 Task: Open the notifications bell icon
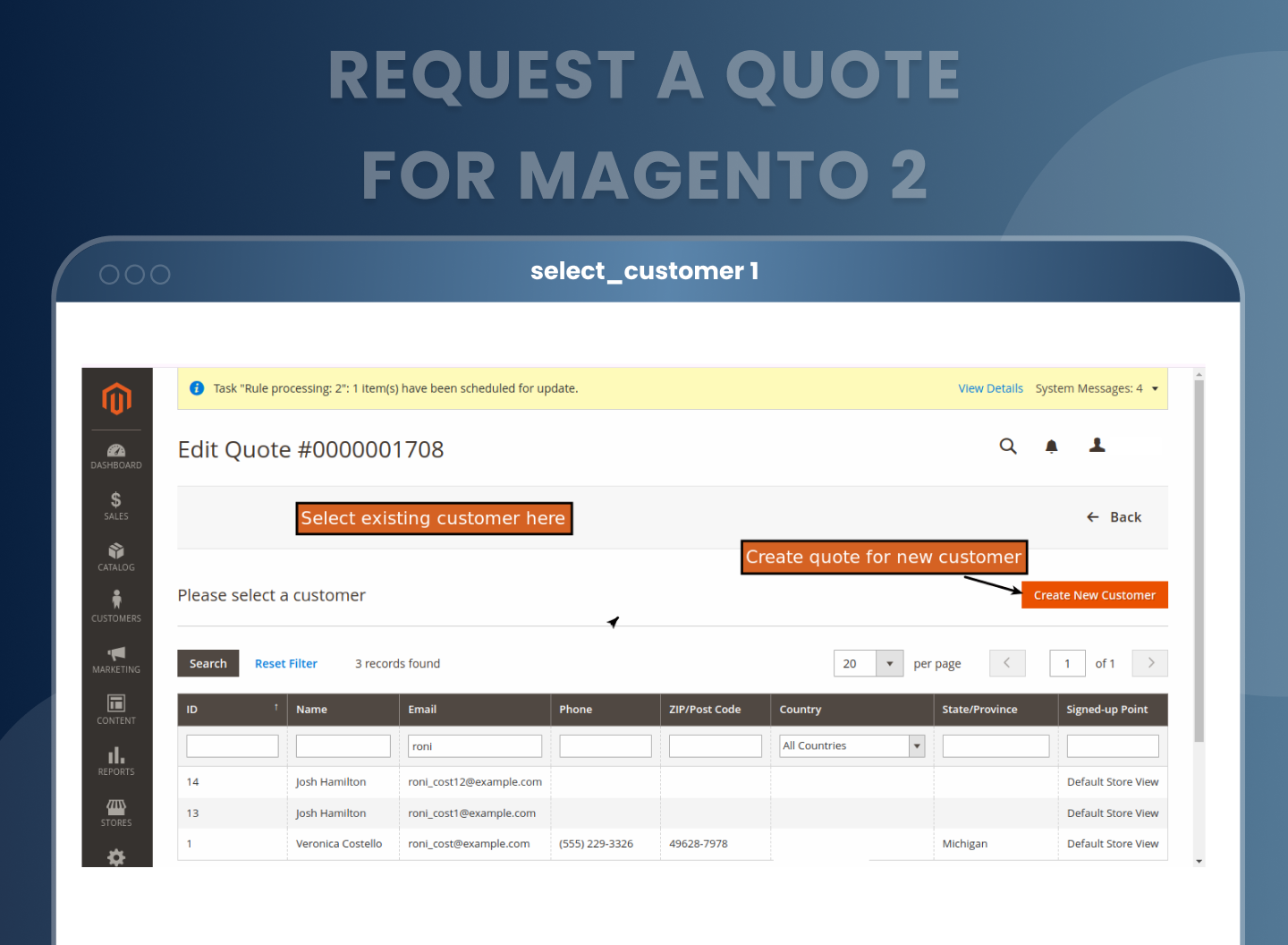click(x=1052, y=447)
